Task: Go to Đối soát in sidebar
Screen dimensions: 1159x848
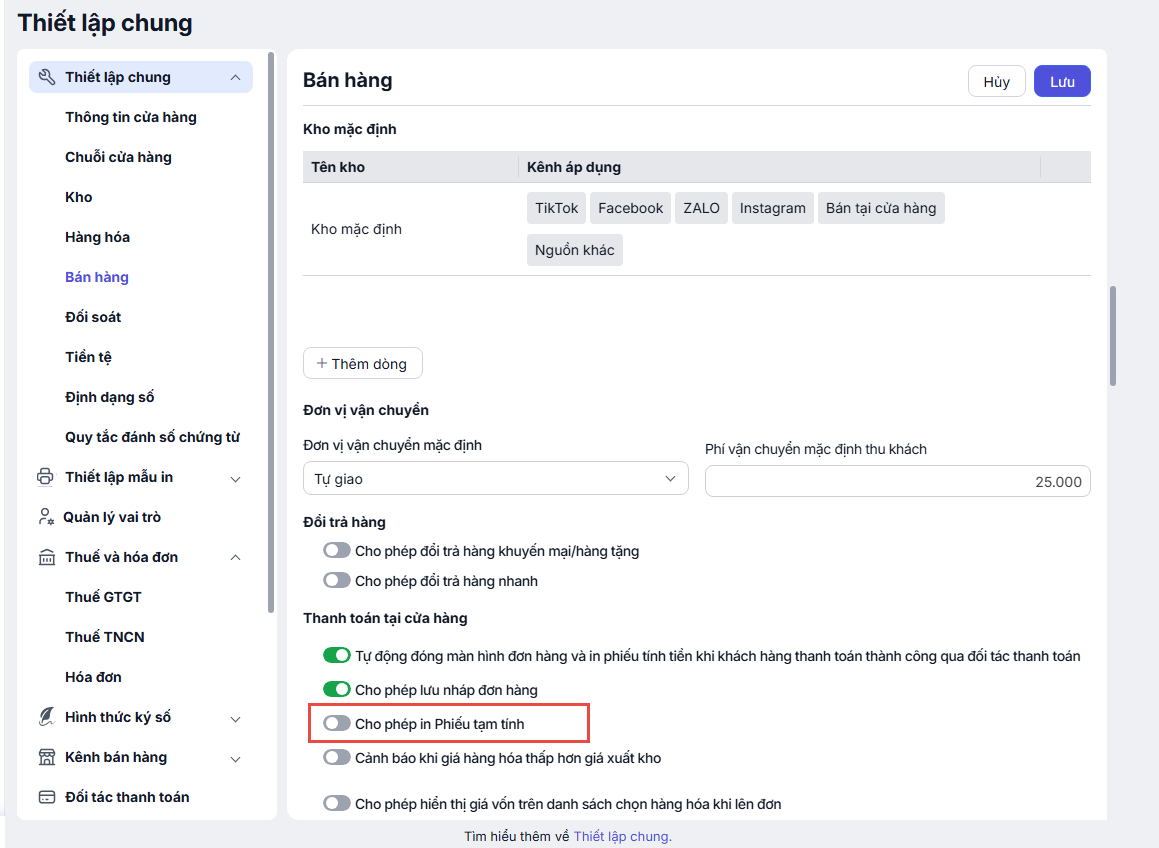Action: tap(93, 317)
